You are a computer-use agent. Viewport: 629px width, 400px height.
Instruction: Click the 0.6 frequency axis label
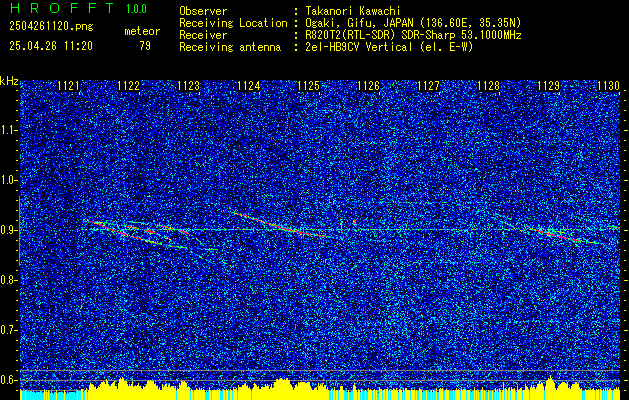click(x=9, y=380)
